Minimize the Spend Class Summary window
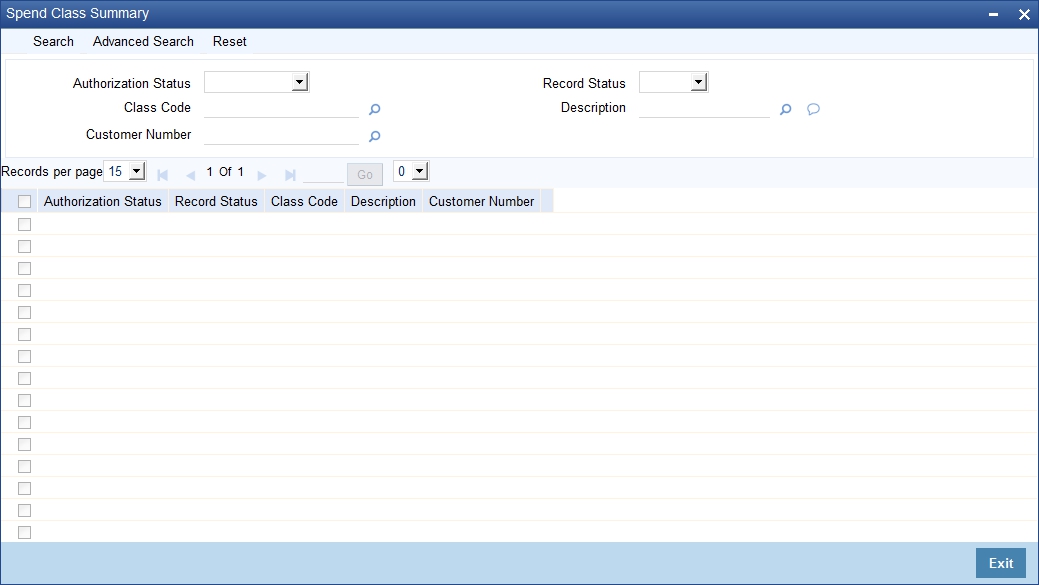1039x585 pixels. [x=993, y=14]
